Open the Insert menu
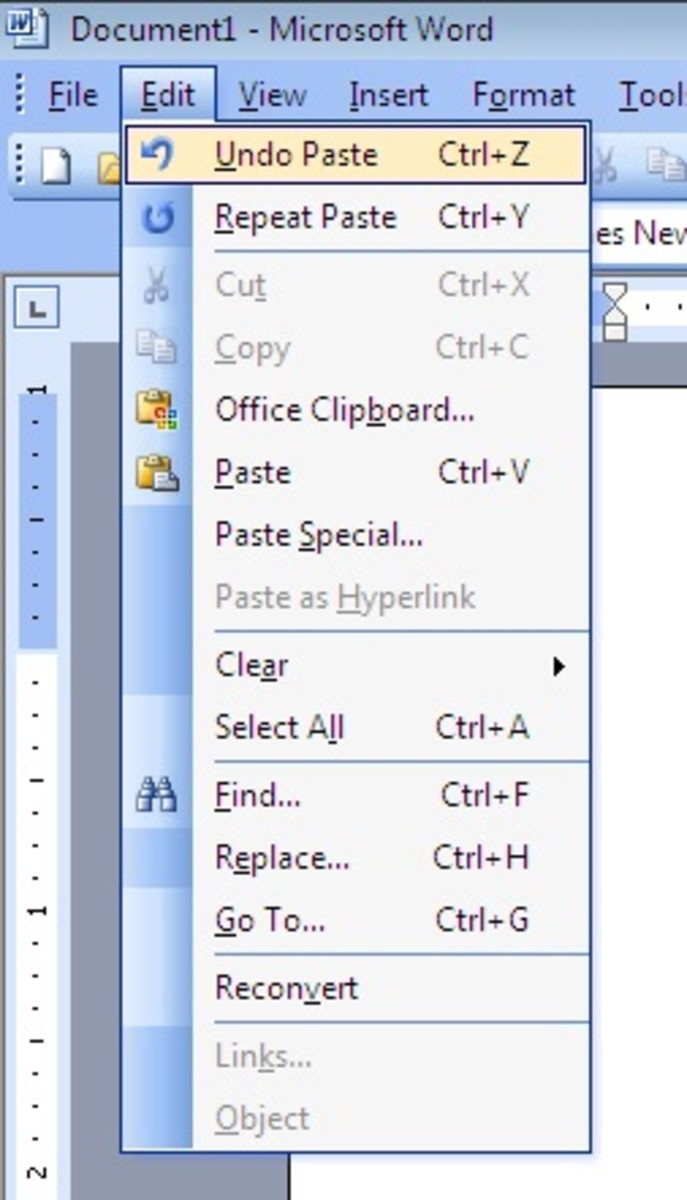The height and width of the screenshot is (1200, 687). pos(388,96)
